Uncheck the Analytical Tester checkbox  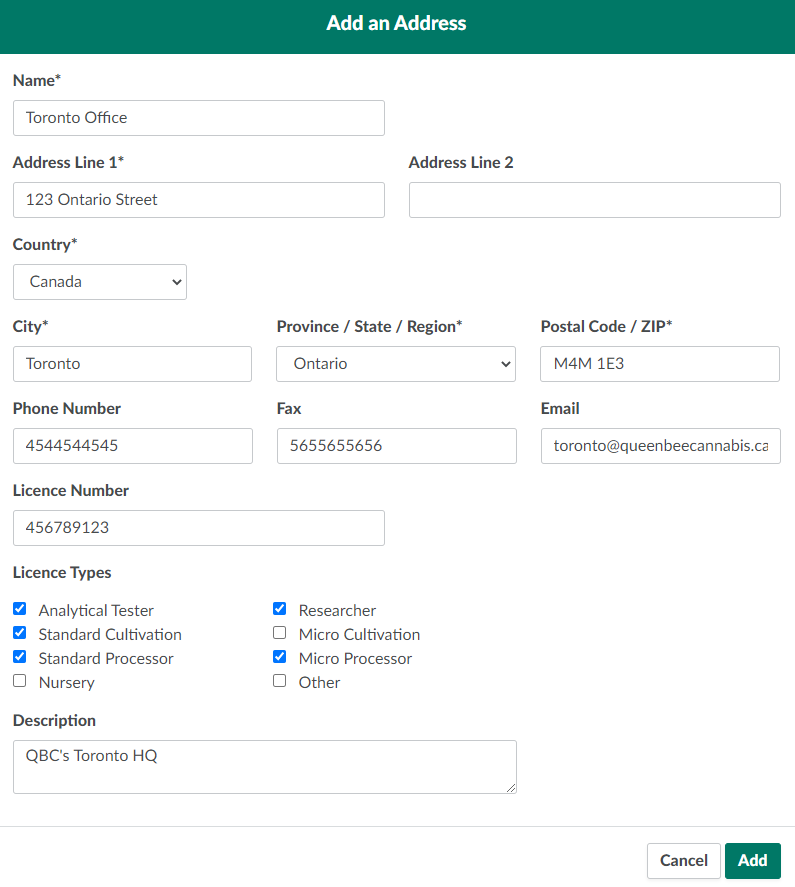(20, 609)
